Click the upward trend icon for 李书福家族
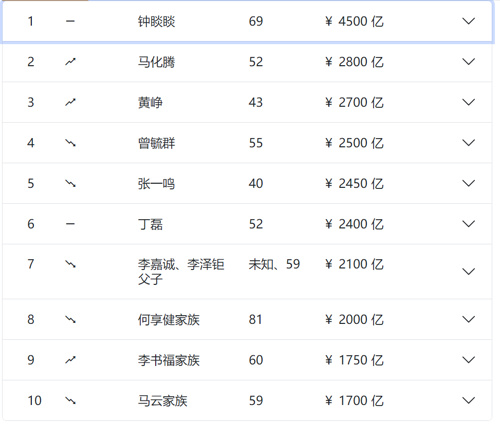 pos(70,360)
